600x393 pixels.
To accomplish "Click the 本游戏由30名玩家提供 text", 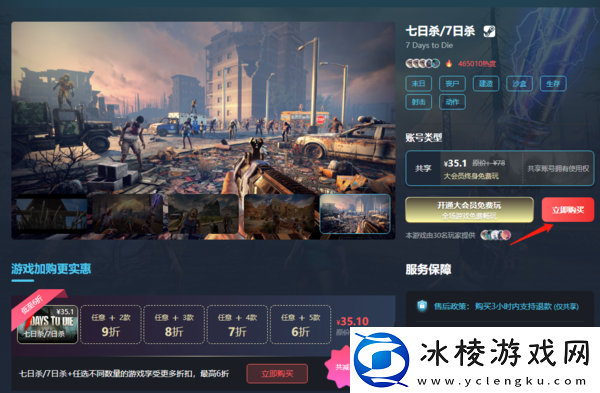I will pyautogui.click(x=440, y=235).
